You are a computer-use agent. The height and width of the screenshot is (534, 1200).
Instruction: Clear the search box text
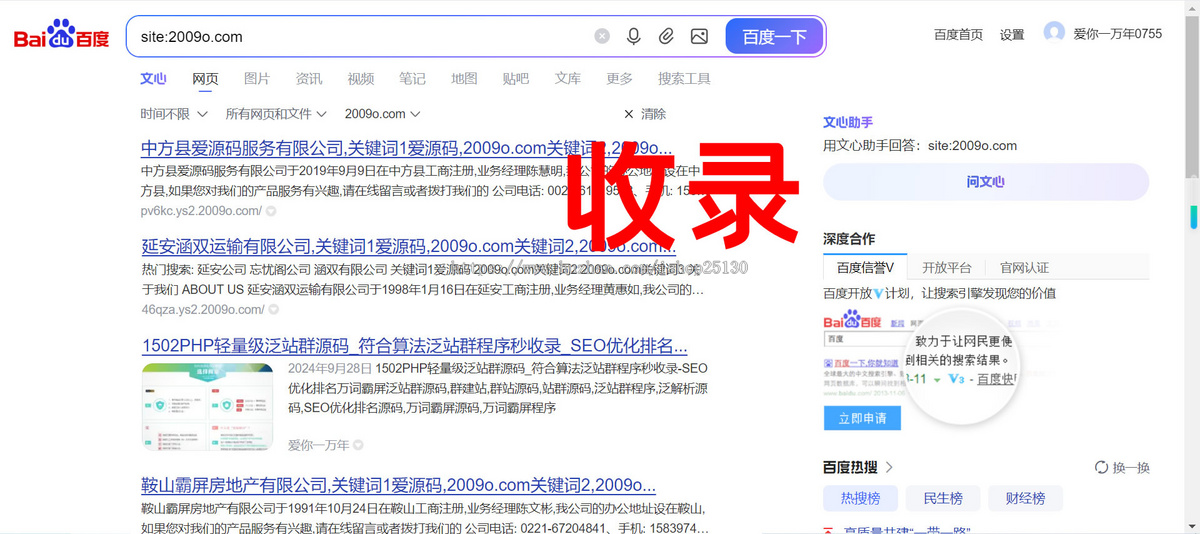(602, 36)
